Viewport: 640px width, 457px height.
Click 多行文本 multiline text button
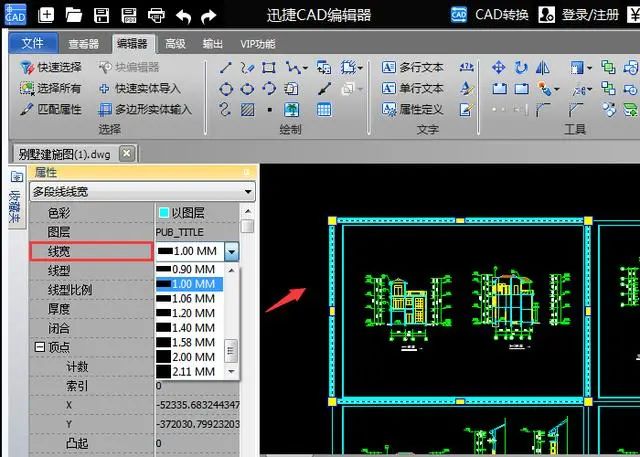click(412, 67)
